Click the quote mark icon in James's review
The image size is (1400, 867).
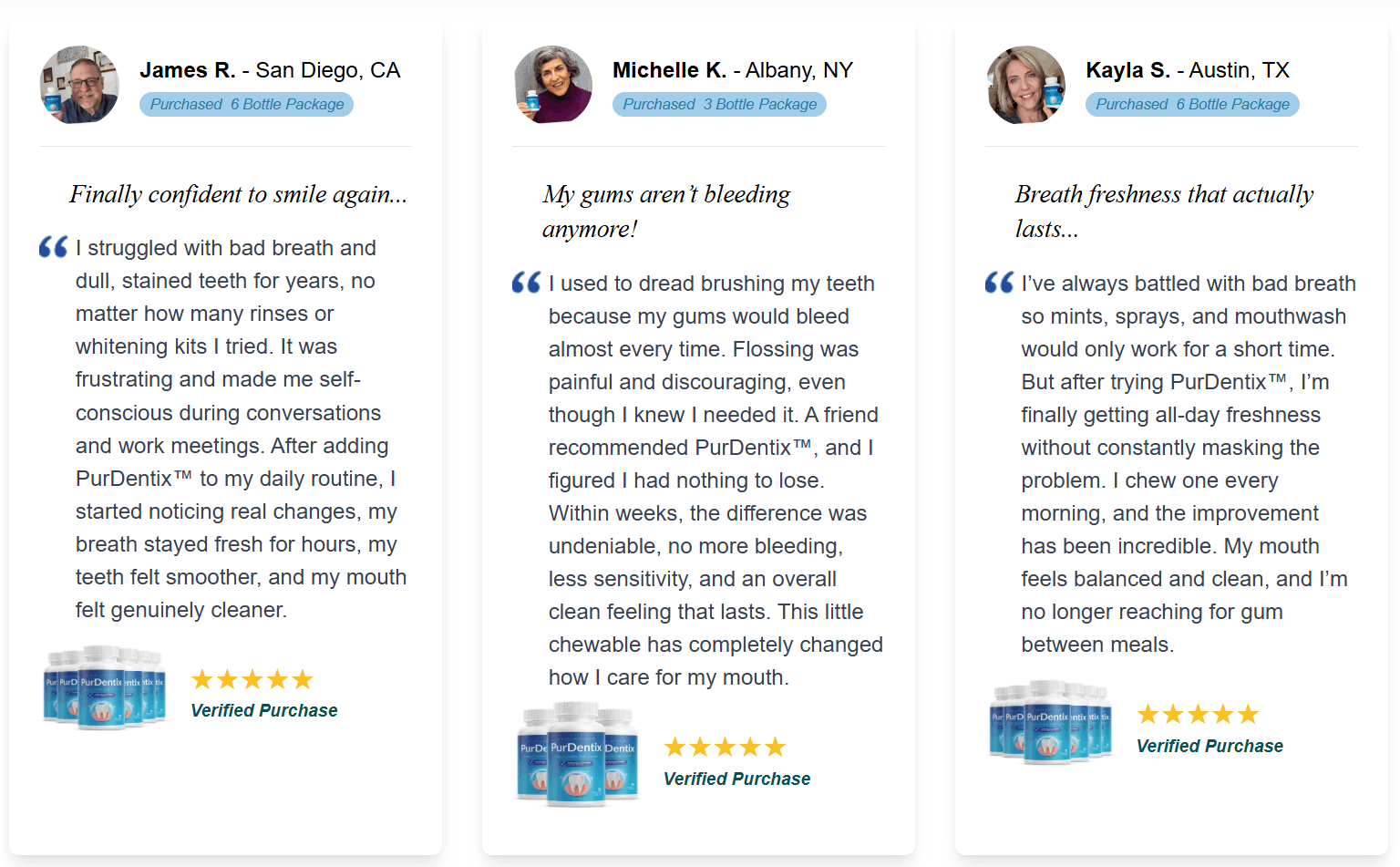pyautogui.click(x=54, y=247)
